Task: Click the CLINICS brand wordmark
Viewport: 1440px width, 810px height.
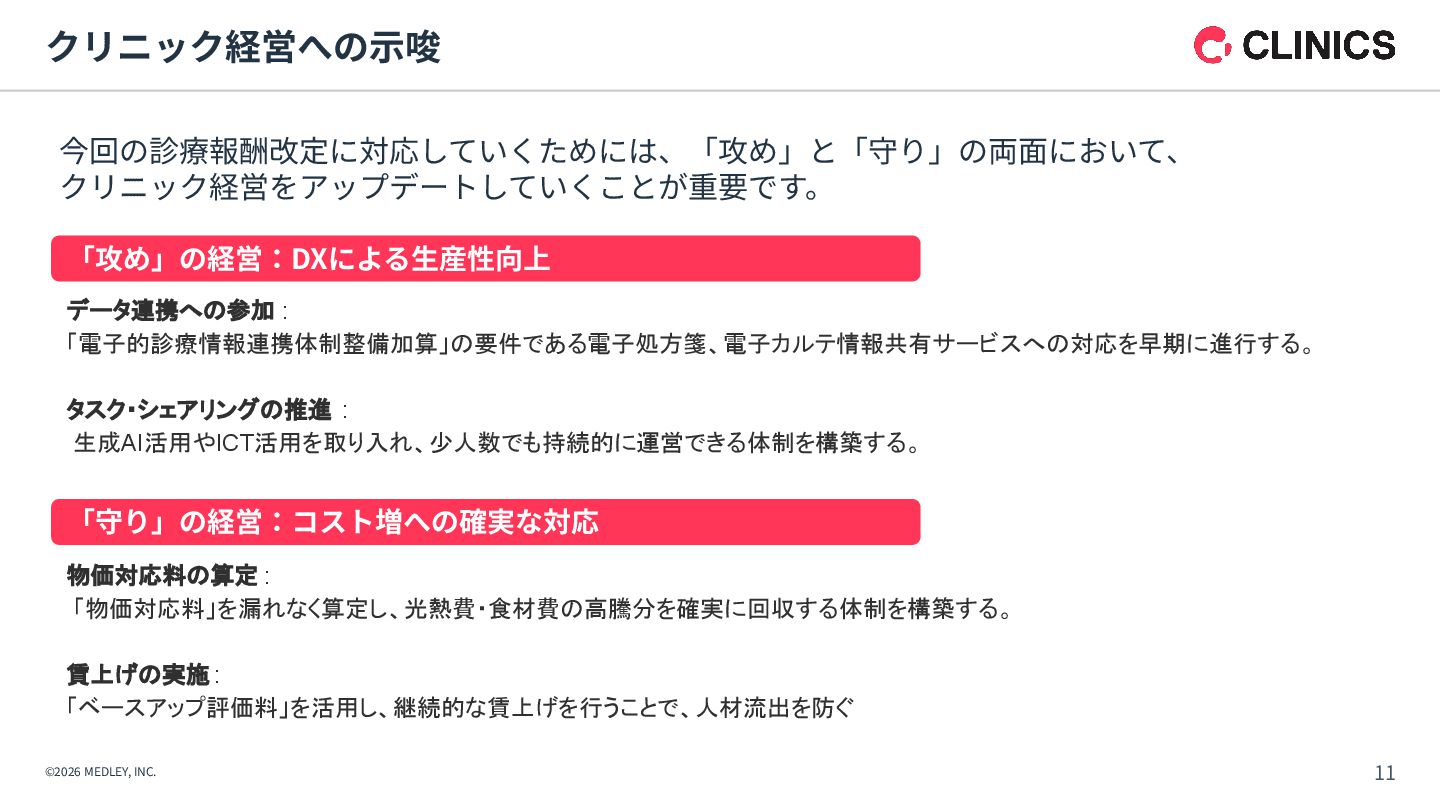Action: [x=1319, y=45]
